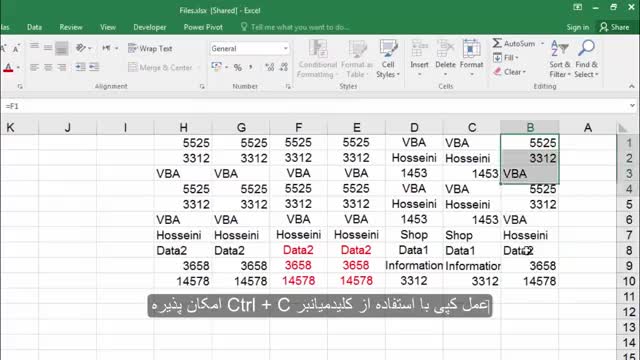Collapse the ribbon with the chevron

[x=631, y=87]
